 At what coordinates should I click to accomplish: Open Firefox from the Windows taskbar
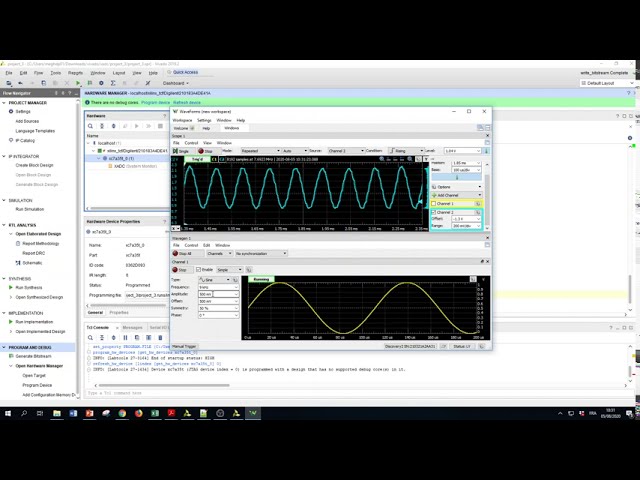[x=138, y=413]
